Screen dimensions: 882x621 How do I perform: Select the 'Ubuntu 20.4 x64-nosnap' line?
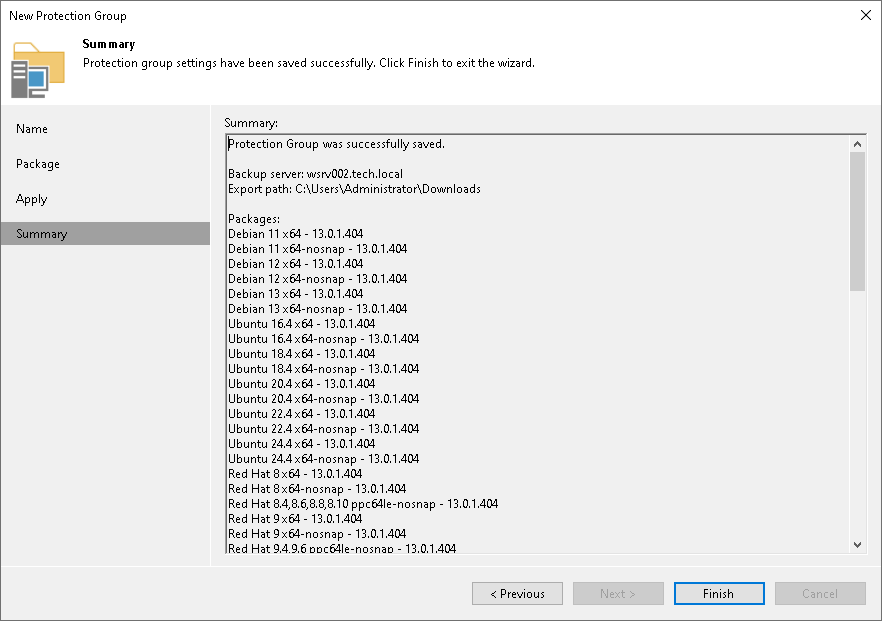[323, 399]
